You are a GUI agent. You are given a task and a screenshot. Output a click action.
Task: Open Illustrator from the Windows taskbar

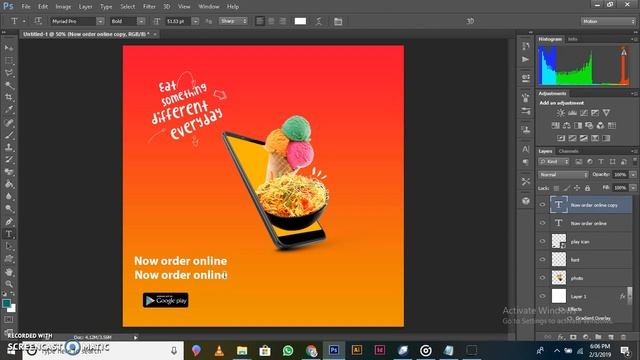point(357,350)
